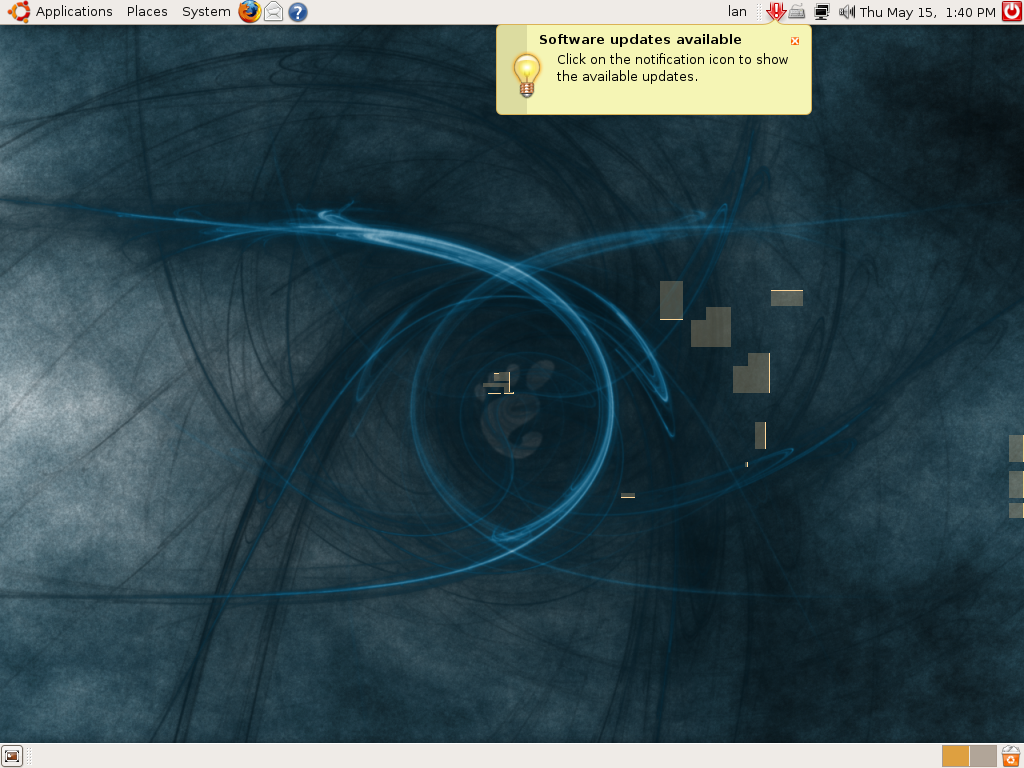Click the Show Desktop button in bottom panel
The width and height of the screenshot is (1024, 768).
(12, 756)
